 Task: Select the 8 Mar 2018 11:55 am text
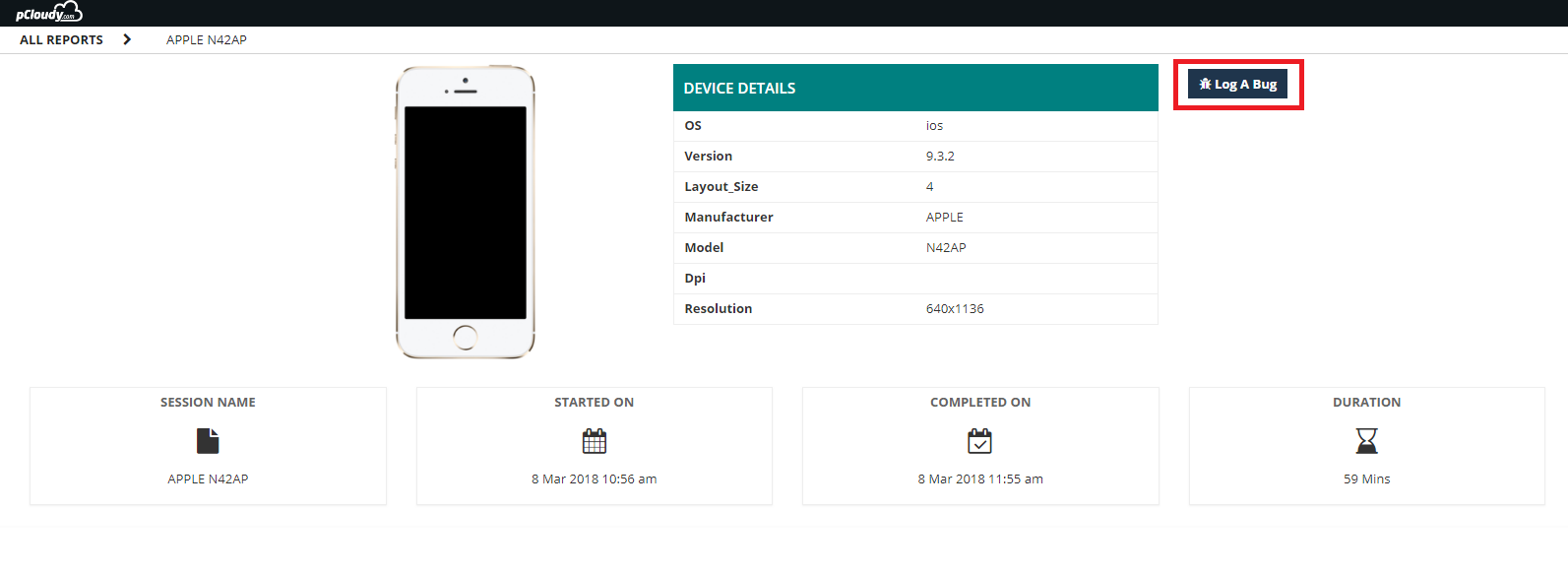pos(980,479)
